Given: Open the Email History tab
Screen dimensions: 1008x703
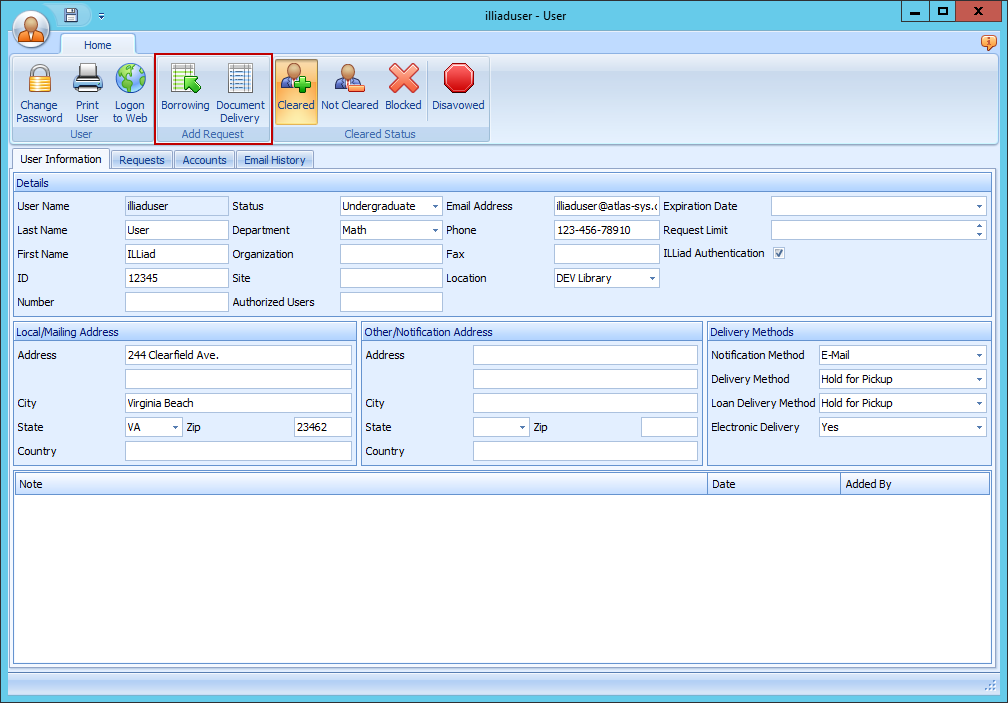Looking at the screenshot, I should point(274,159).
